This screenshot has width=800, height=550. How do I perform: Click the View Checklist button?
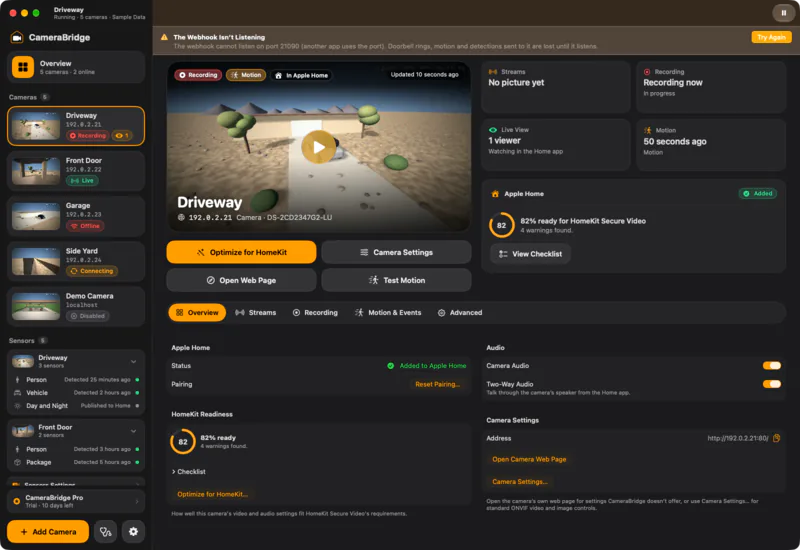[x=530, y=254]
